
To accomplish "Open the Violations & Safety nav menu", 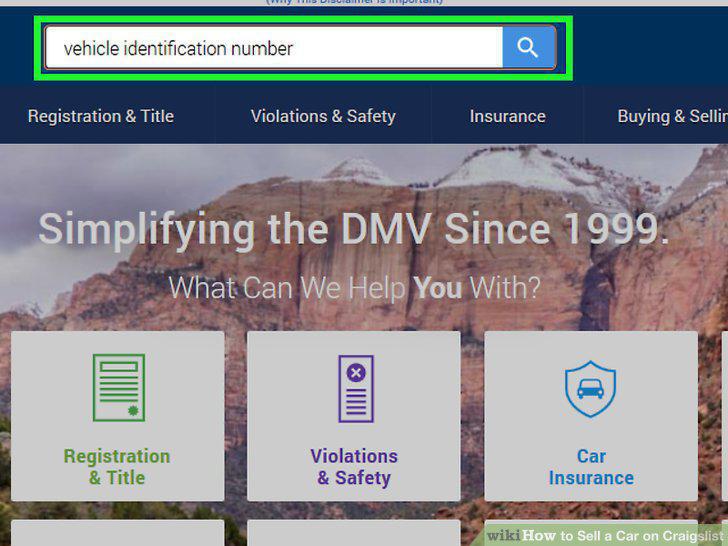I will (x=323, y=116).
